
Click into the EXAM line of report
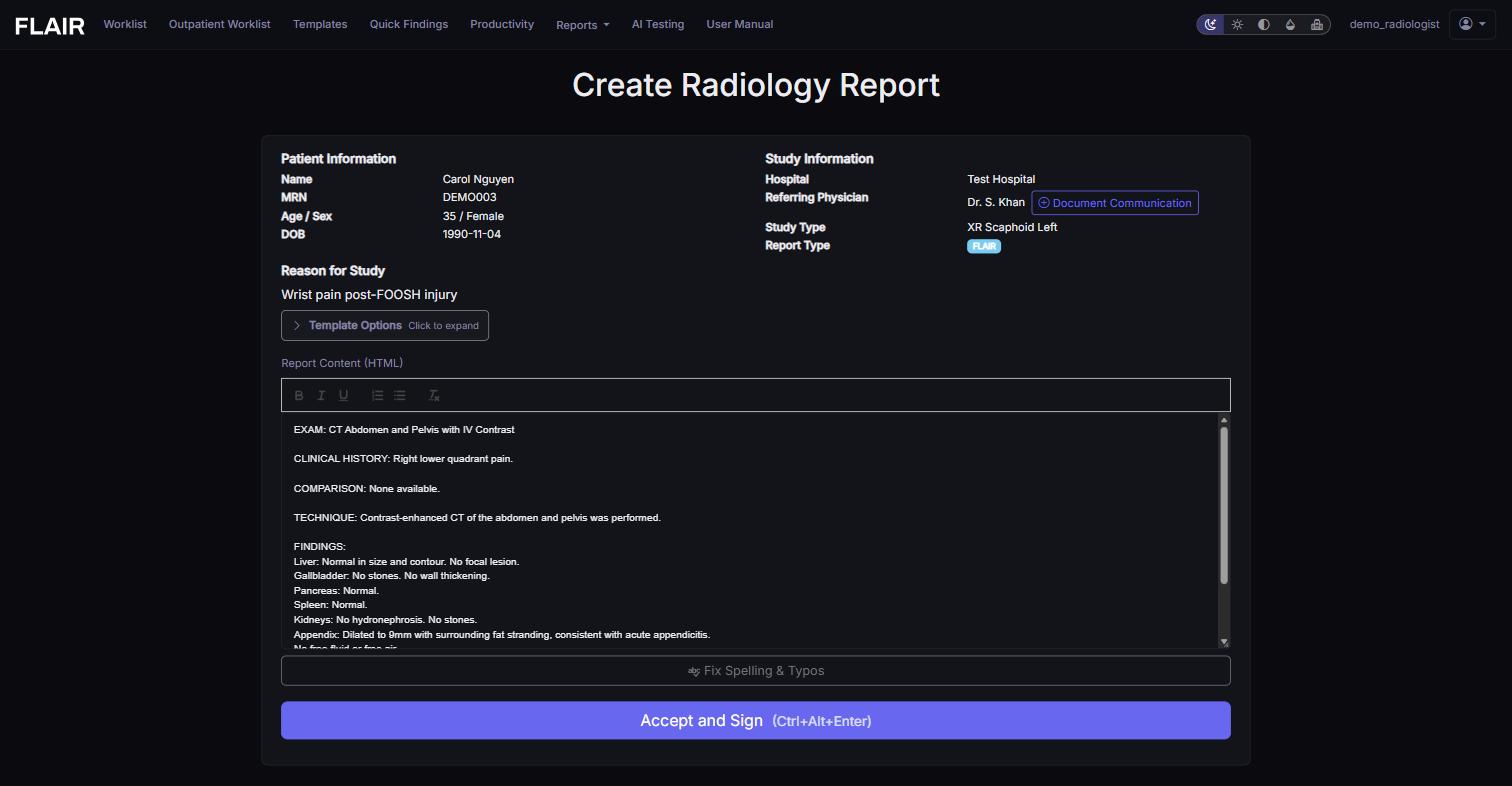click(404, 430)
